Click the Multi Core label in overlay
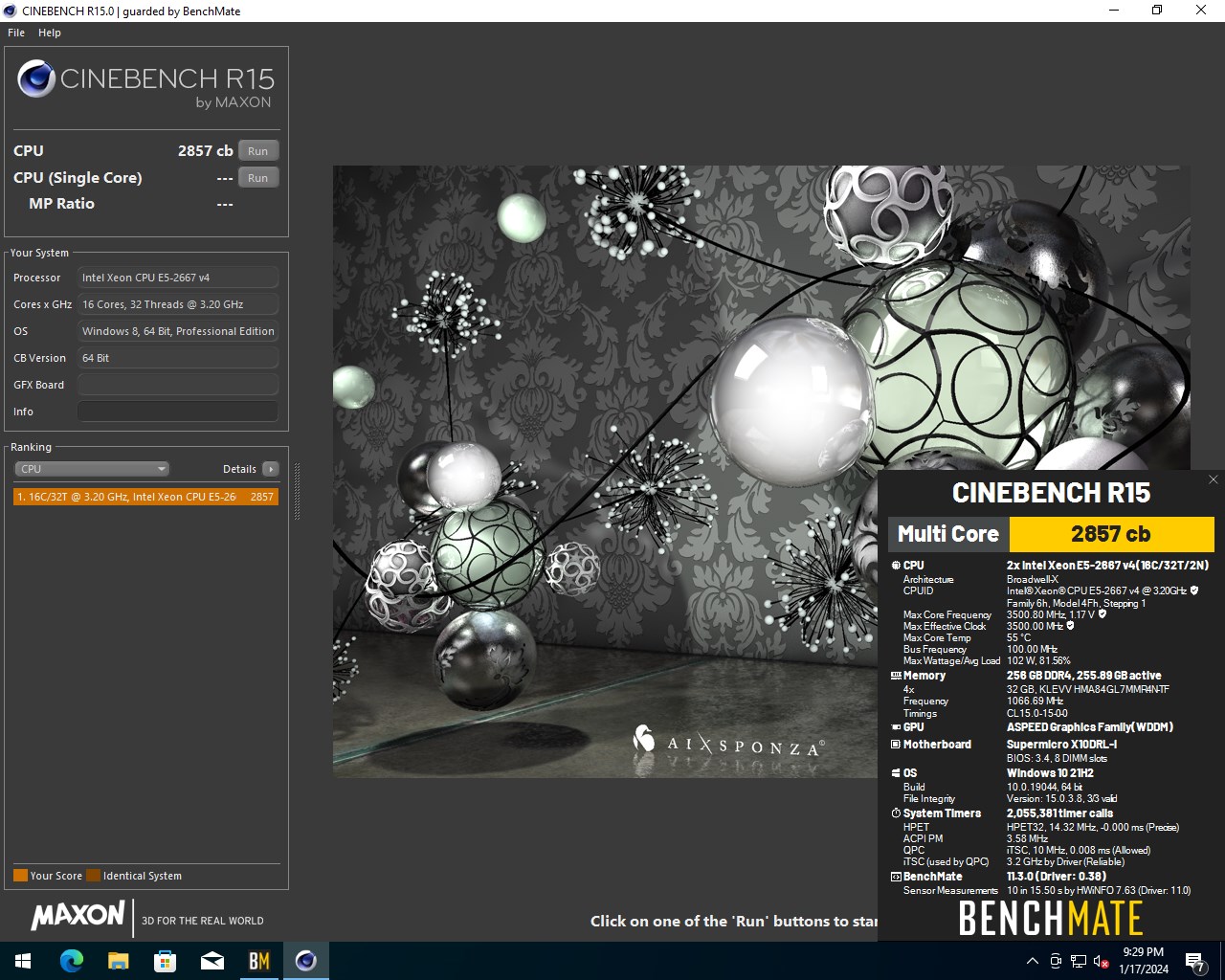The width and height of the screenshot is (1225, 980). pyautogui.click(x=948, y=534)
